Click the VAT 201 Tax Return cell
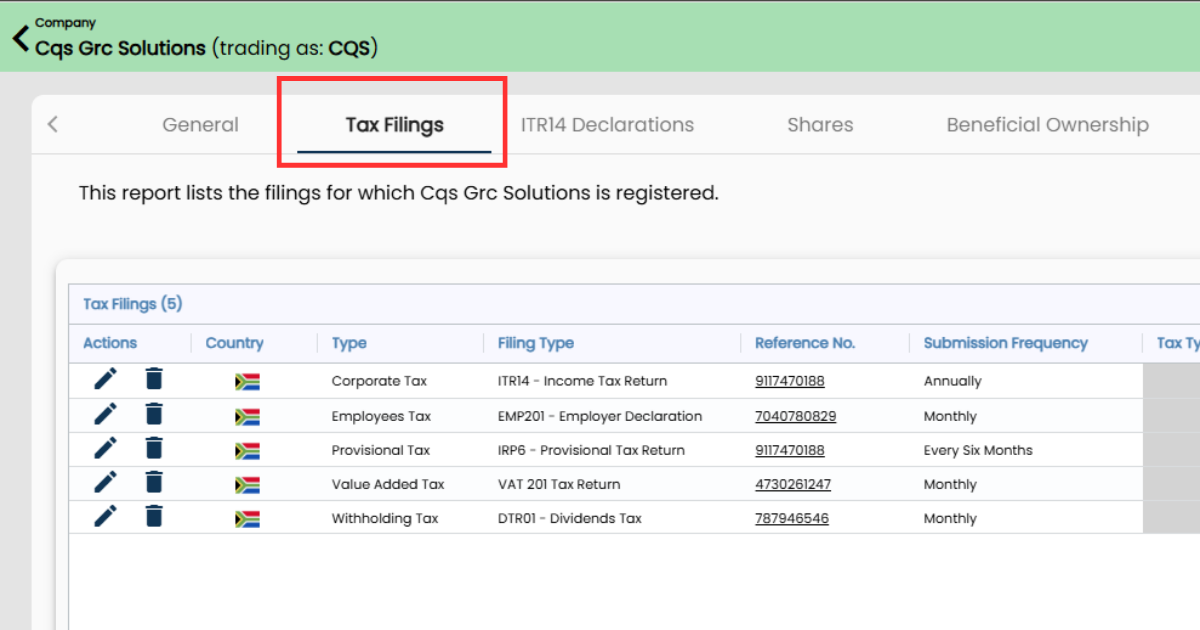This screenshot has width=1200, height=630. (559, 484)
